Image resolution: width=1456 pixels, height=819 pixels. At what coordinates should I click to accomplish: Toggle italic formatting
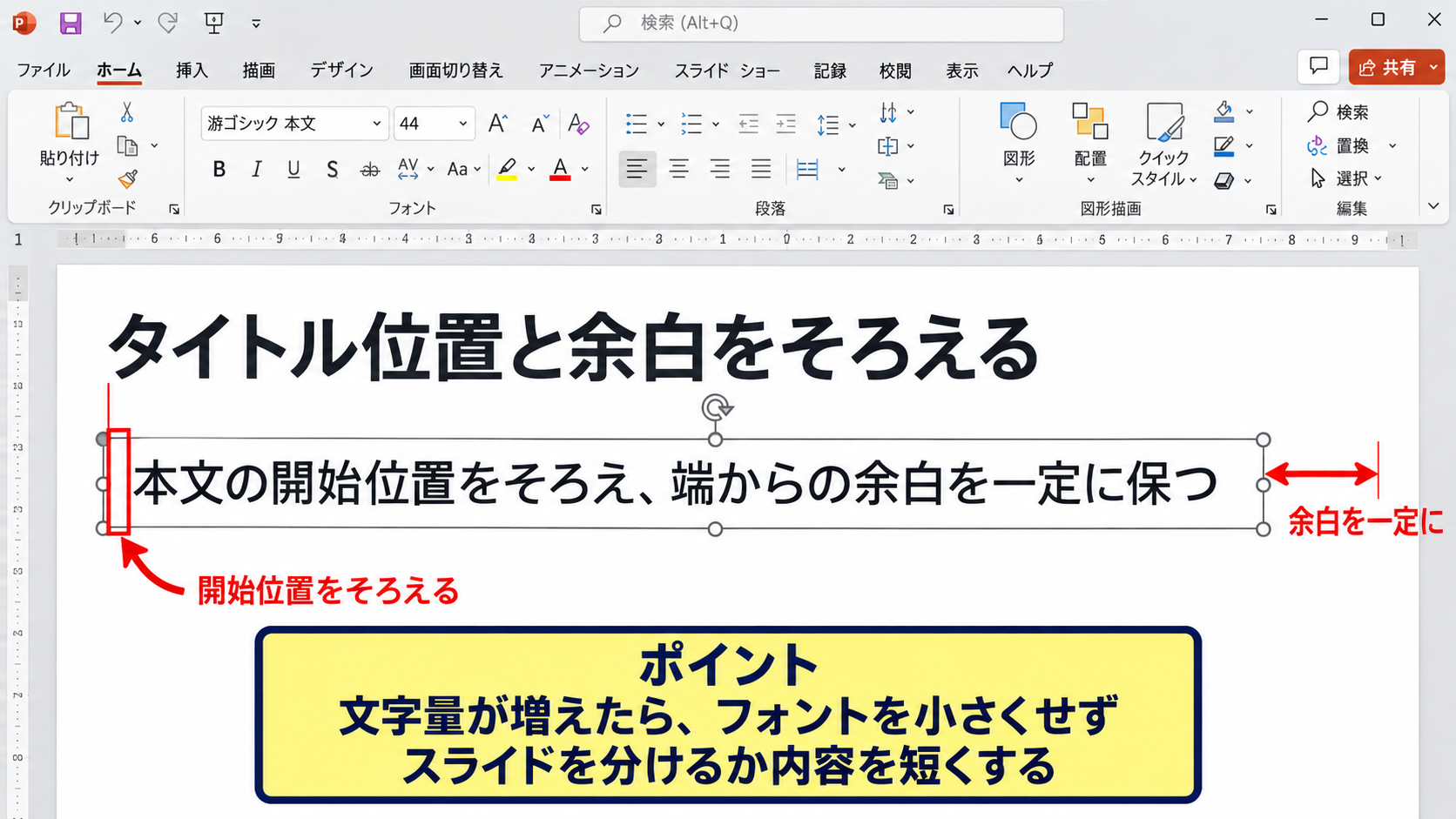click(257, 169)
